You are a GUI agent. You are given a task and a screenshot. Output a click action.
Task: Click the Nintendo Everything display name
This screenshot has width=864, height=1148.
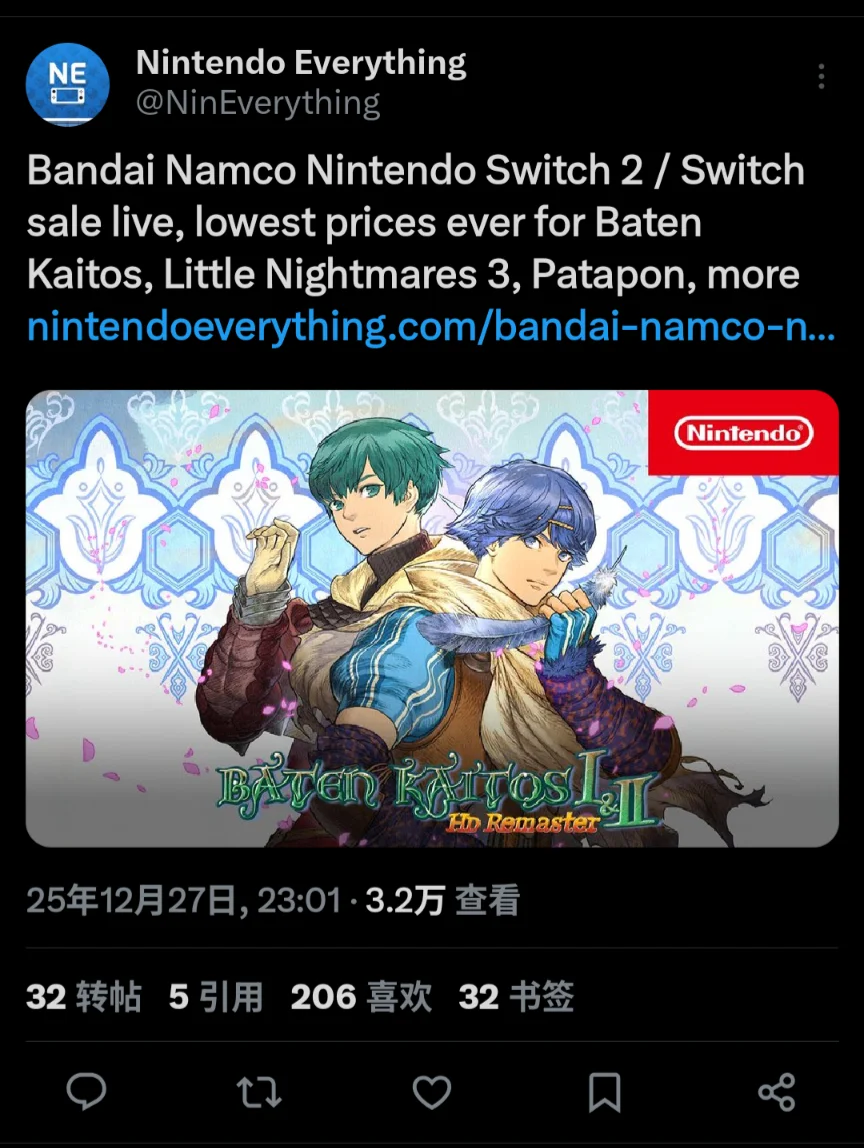click(x=301, y=63)
